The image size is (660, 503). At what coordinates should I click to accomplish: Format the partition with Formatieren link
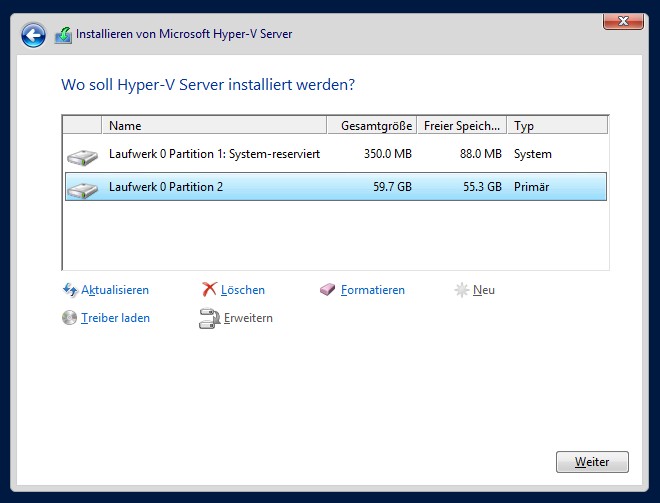click(x=373, y=290)
